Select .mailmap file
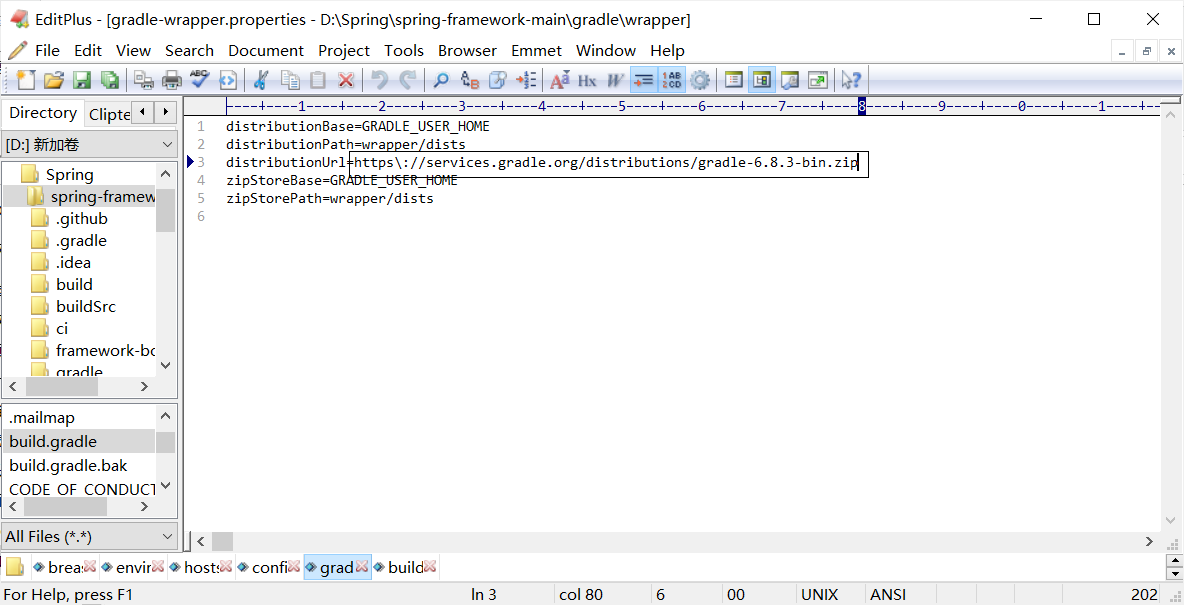Image resolution: width=1184 pixels, height=605 pixels. [42, 418]
